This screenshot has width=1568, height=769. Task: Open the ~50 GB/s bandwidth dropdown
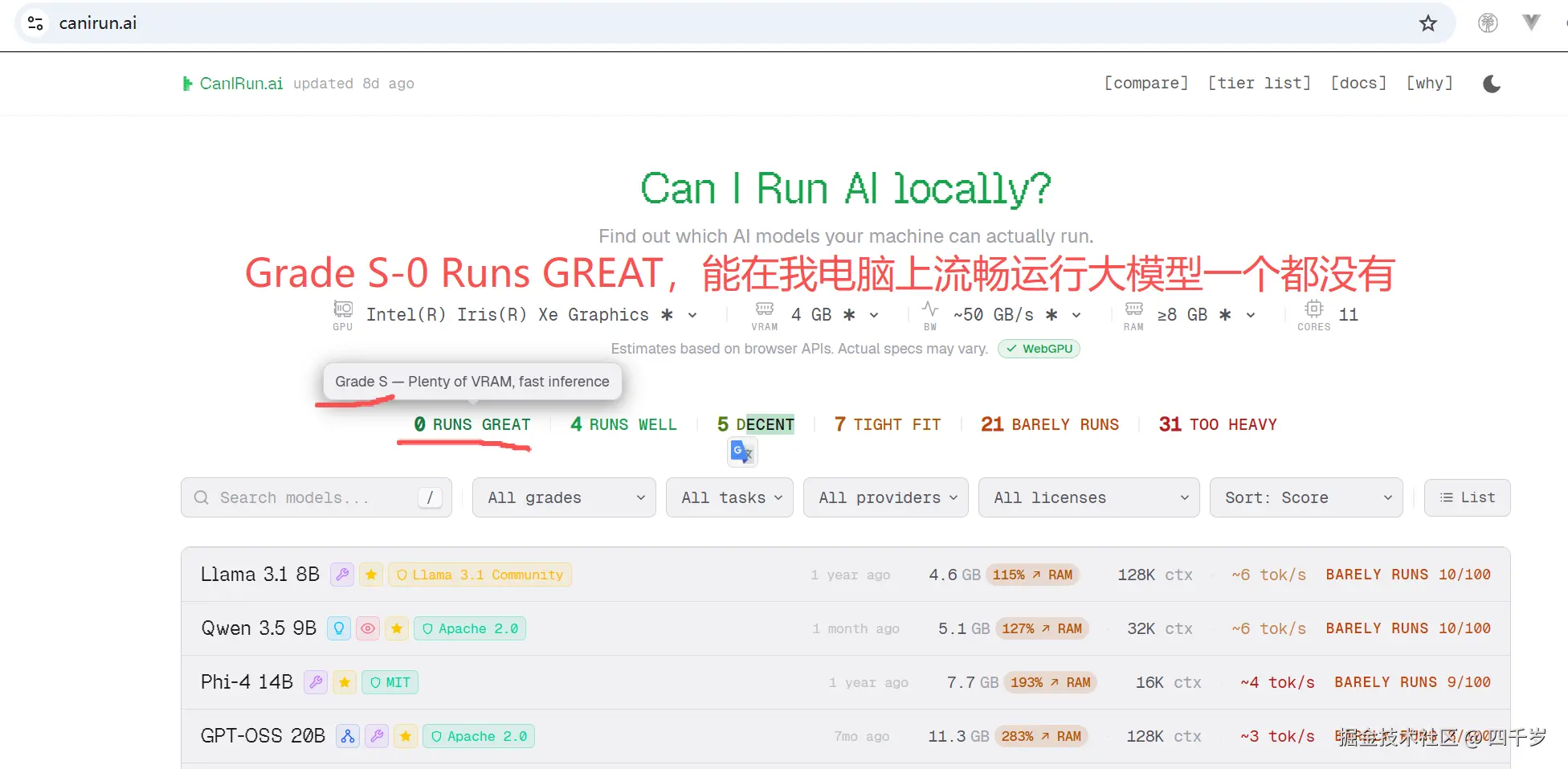1017,315
